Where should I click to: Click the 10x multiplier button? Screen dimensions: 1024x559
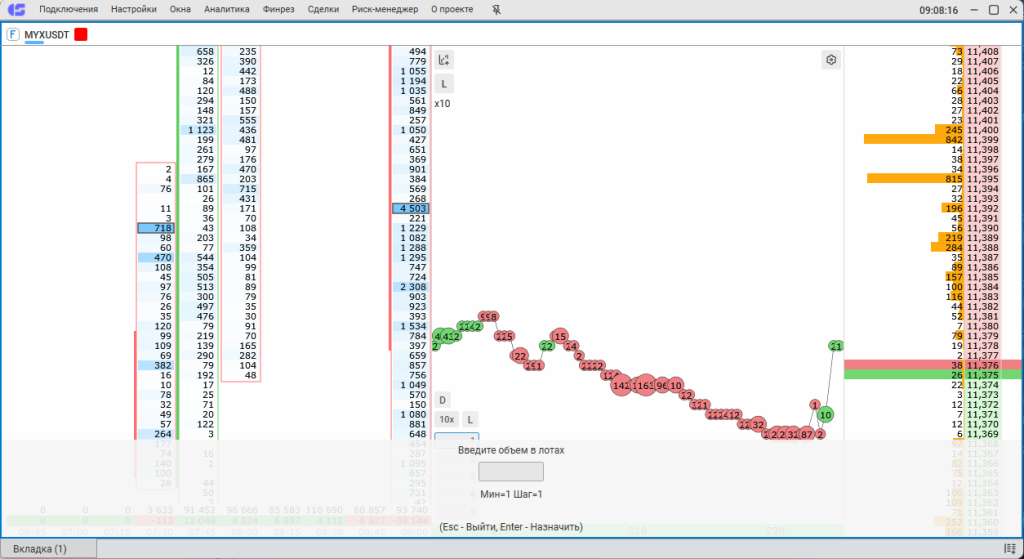click(447, 419)
